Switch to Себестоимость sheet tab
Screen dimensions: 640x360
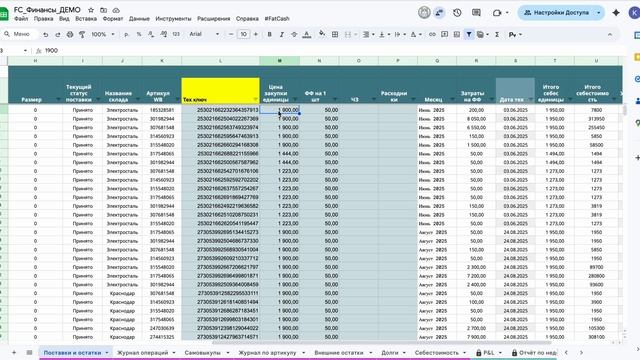point(437,352)
